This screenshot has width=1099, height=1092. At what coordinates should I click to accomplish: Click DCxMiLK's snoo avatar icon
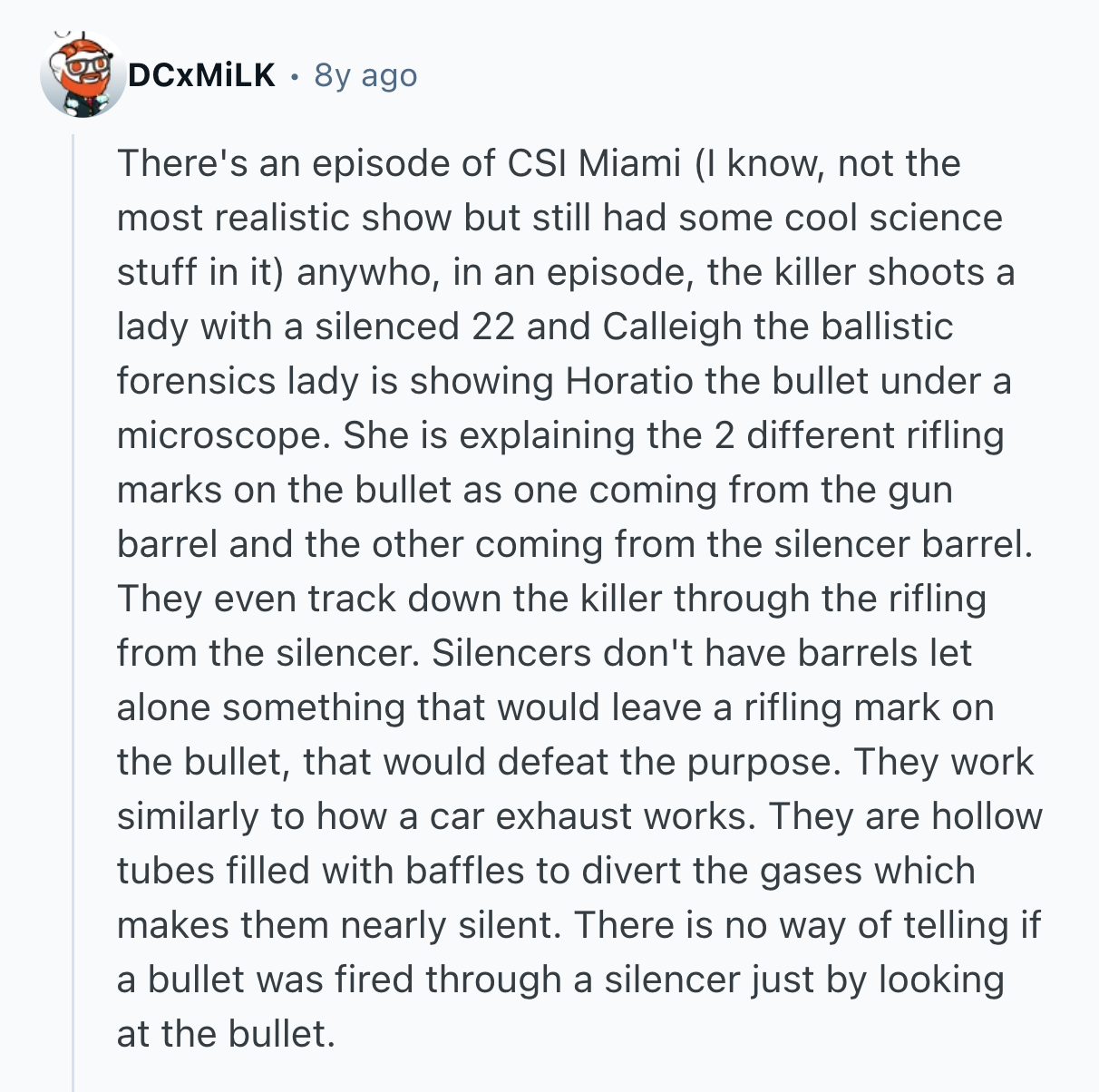point(83,75)
